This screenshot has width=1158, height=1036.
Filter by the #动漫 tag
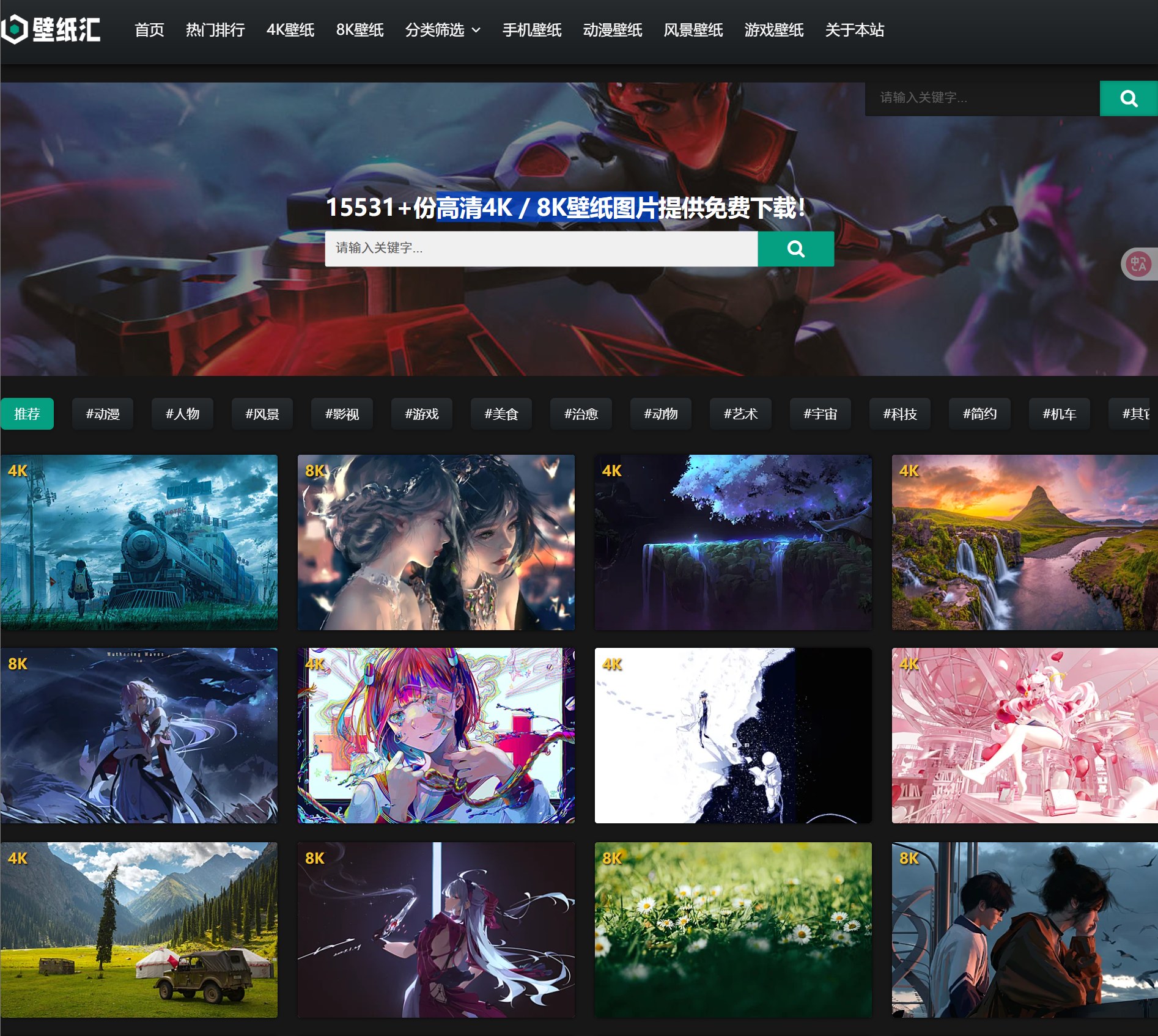coord(103,414)
